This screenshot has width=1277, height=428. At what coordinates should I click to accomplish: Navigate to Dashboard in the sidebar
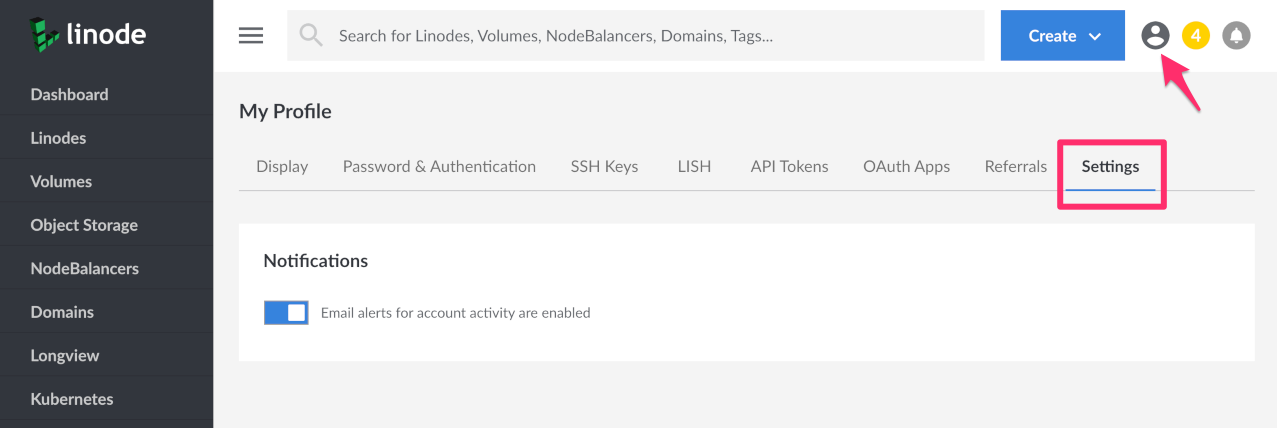click(69, 95)
